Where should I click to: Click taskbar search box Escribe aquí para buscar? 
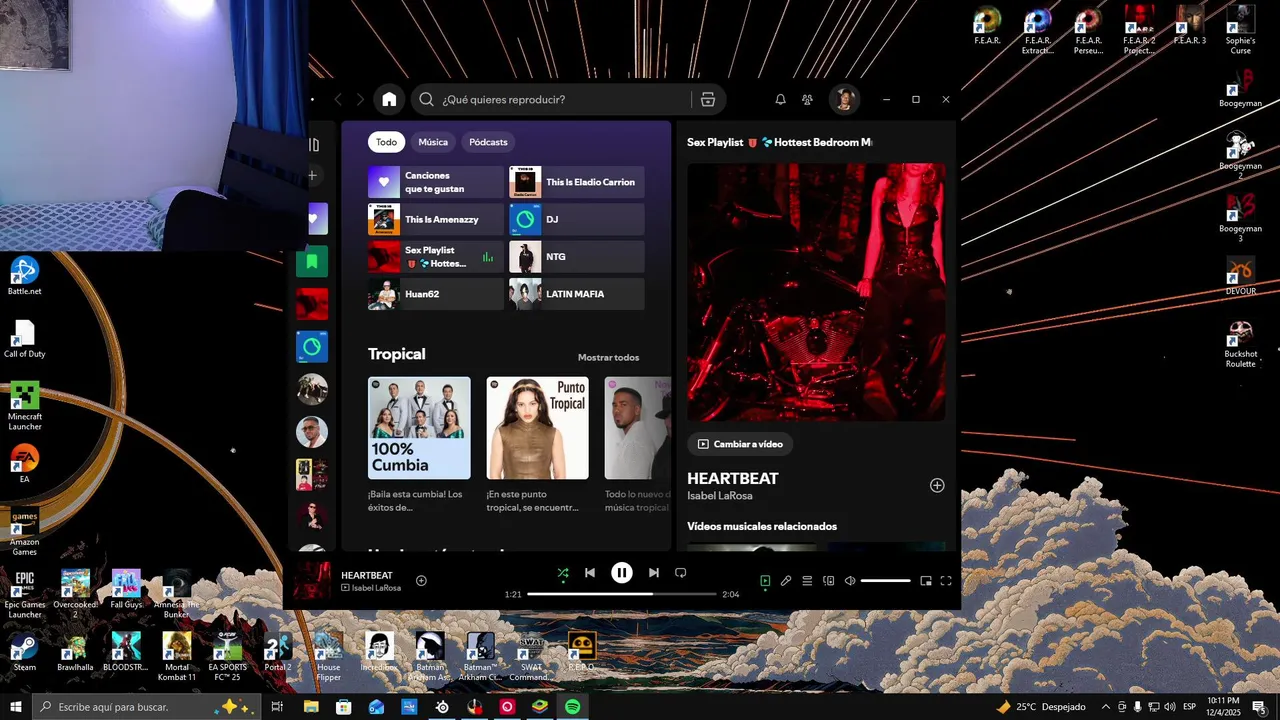pyautogui.click(x=146, y=707)
